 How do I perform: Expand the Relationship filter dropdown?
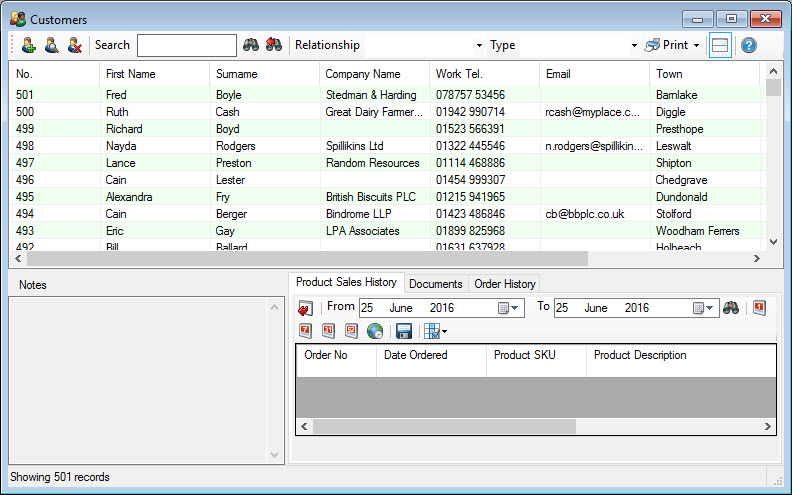[479, 46]
